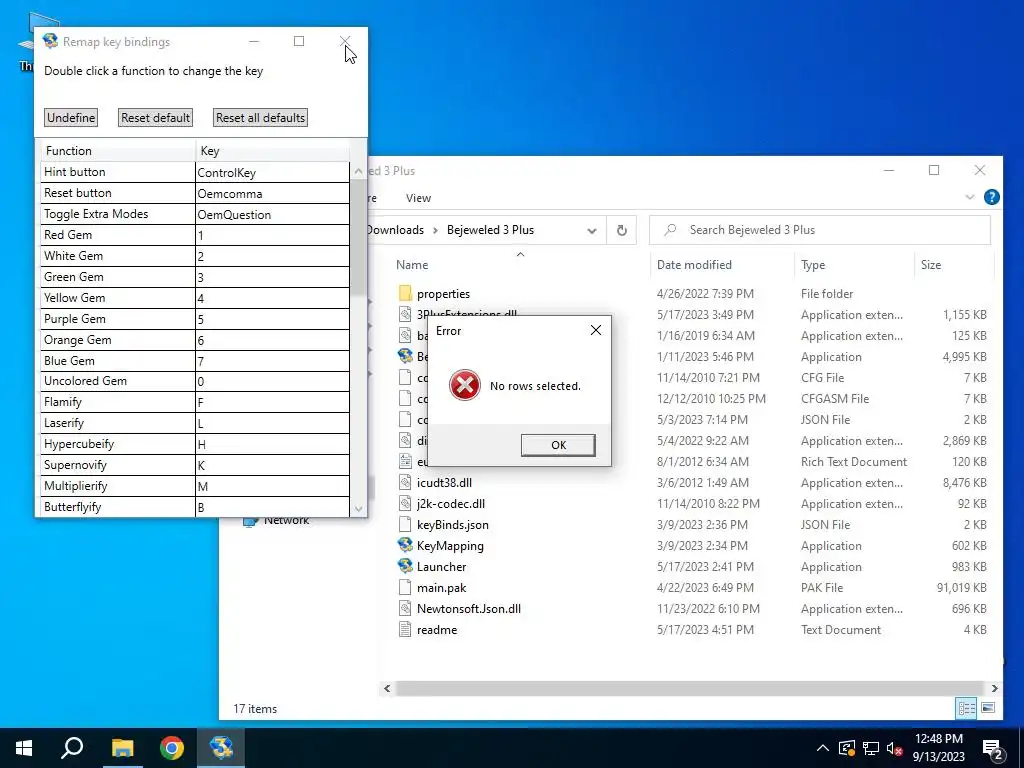Select the Reset button function row
This screenshot has height=768, width=1024.
[x=195, y=193]
